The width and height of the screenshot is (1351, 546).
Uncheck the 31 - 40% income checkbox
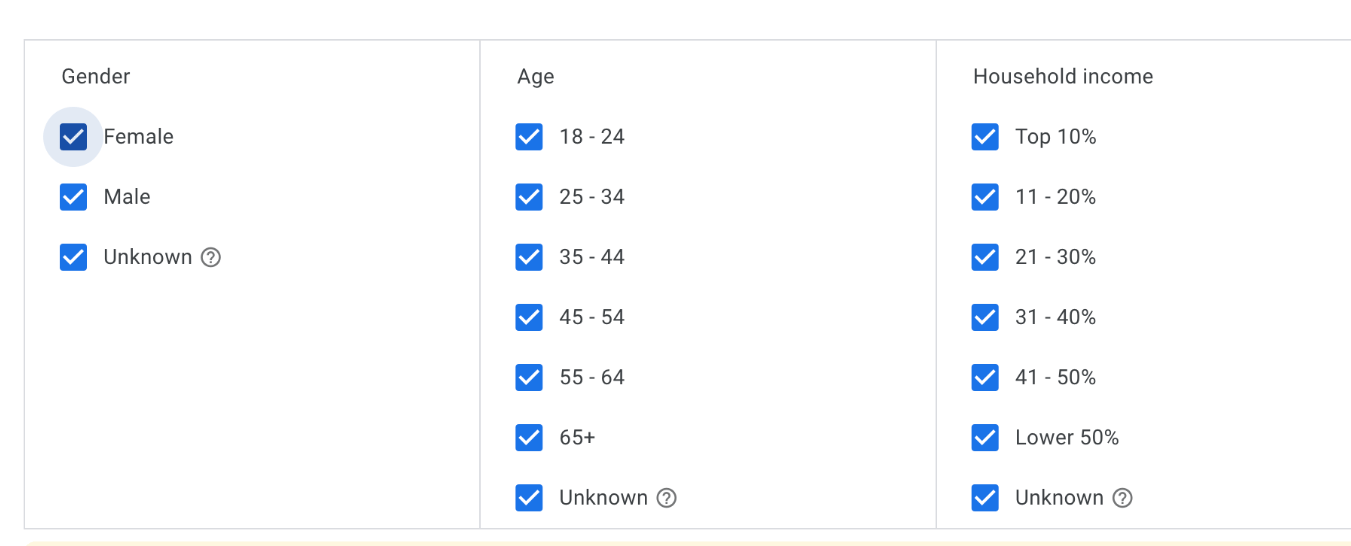coord(985,317)
